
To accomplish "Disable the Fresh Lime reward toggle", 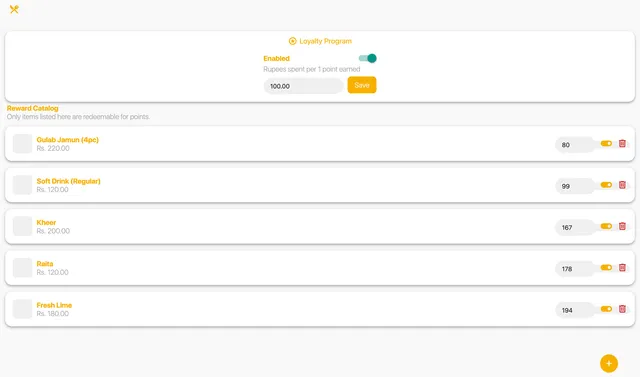I will (606, 309).
